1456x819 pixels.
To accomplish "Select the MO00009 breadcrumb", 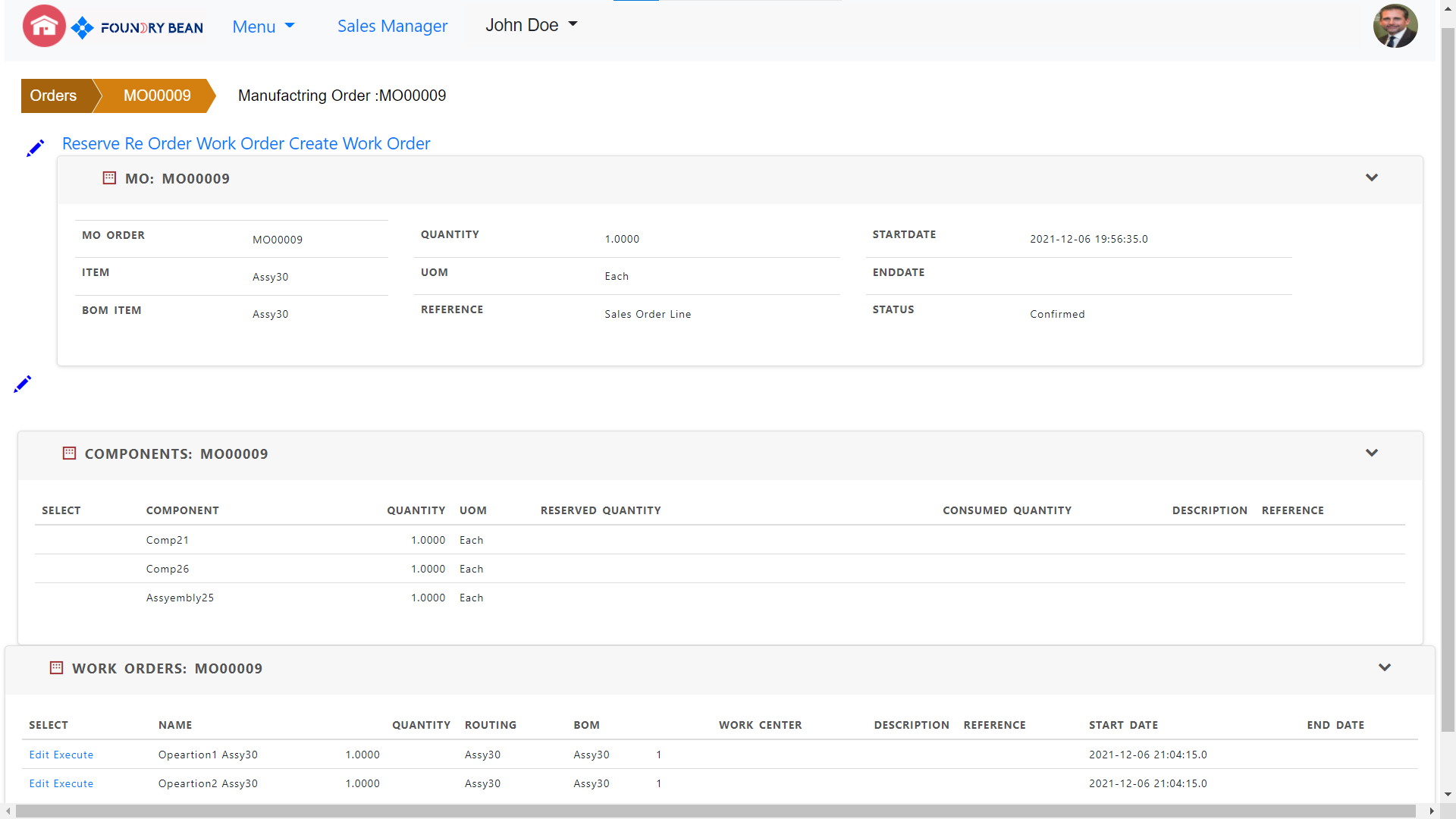I will pyautogui.click(x=157, y=96).
